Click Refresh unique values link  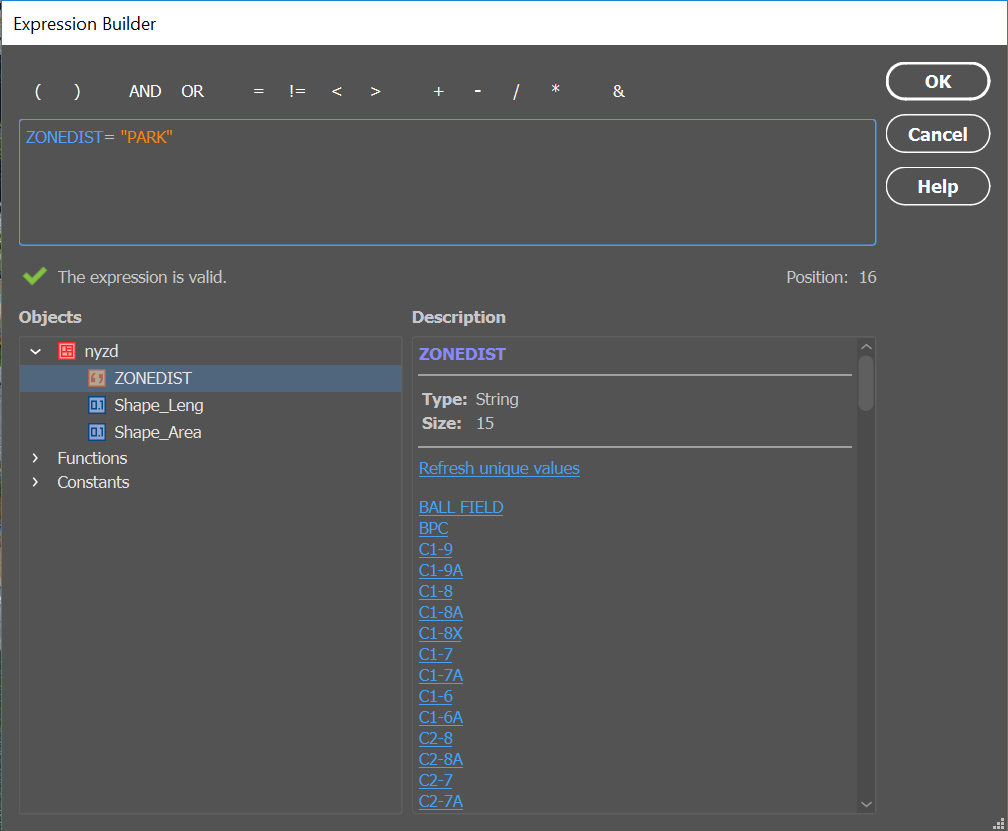[x=499, y=469]
